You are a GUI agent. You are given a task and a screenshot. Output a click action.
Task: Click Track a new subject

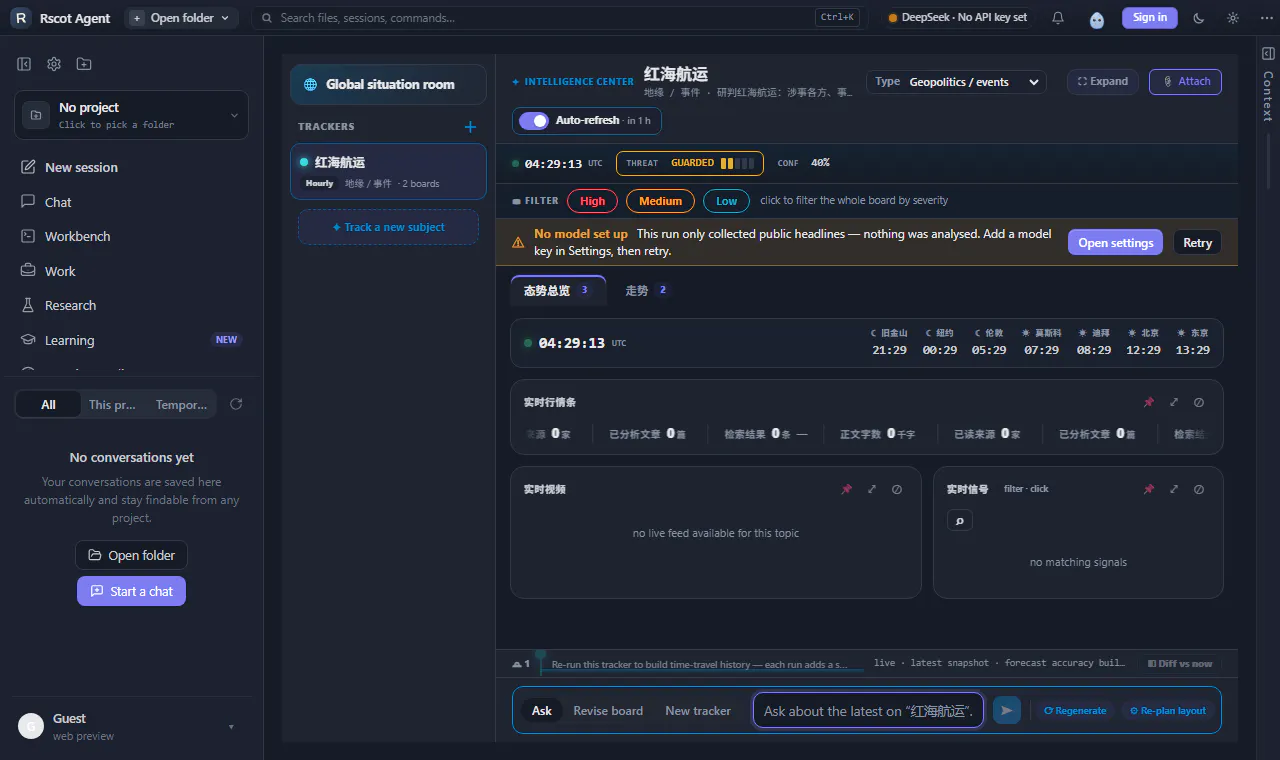tap(388, 227)
